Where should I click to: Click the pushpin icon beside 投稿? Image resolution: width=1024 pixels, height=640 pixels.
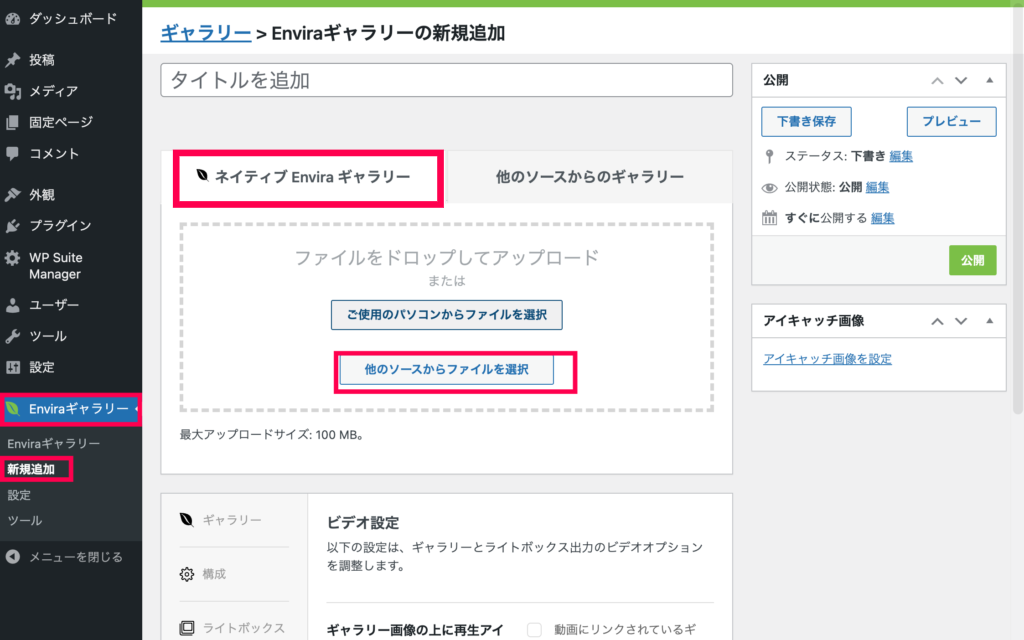click(12, 60)
